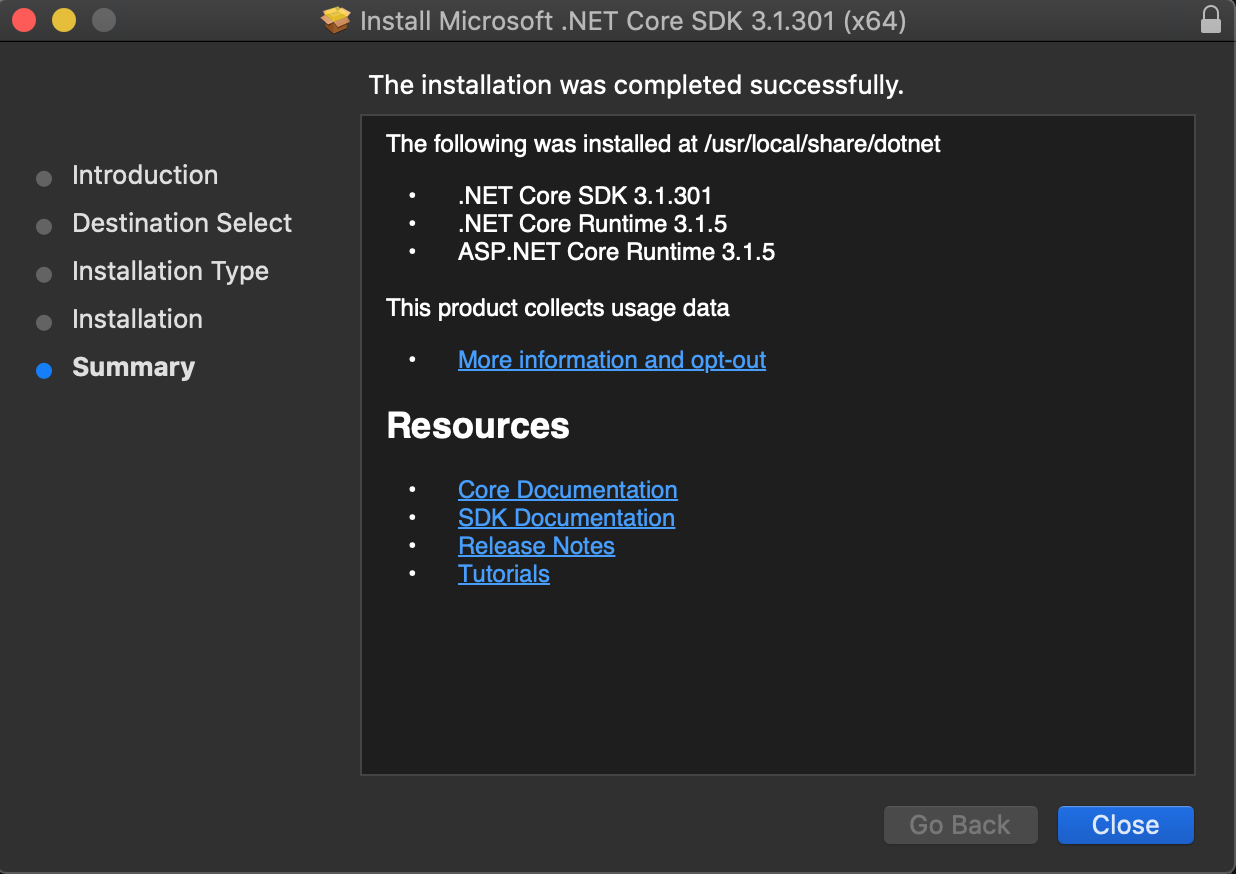
Task: Click the dot beside Installation Type step
Action: (43, 274)
